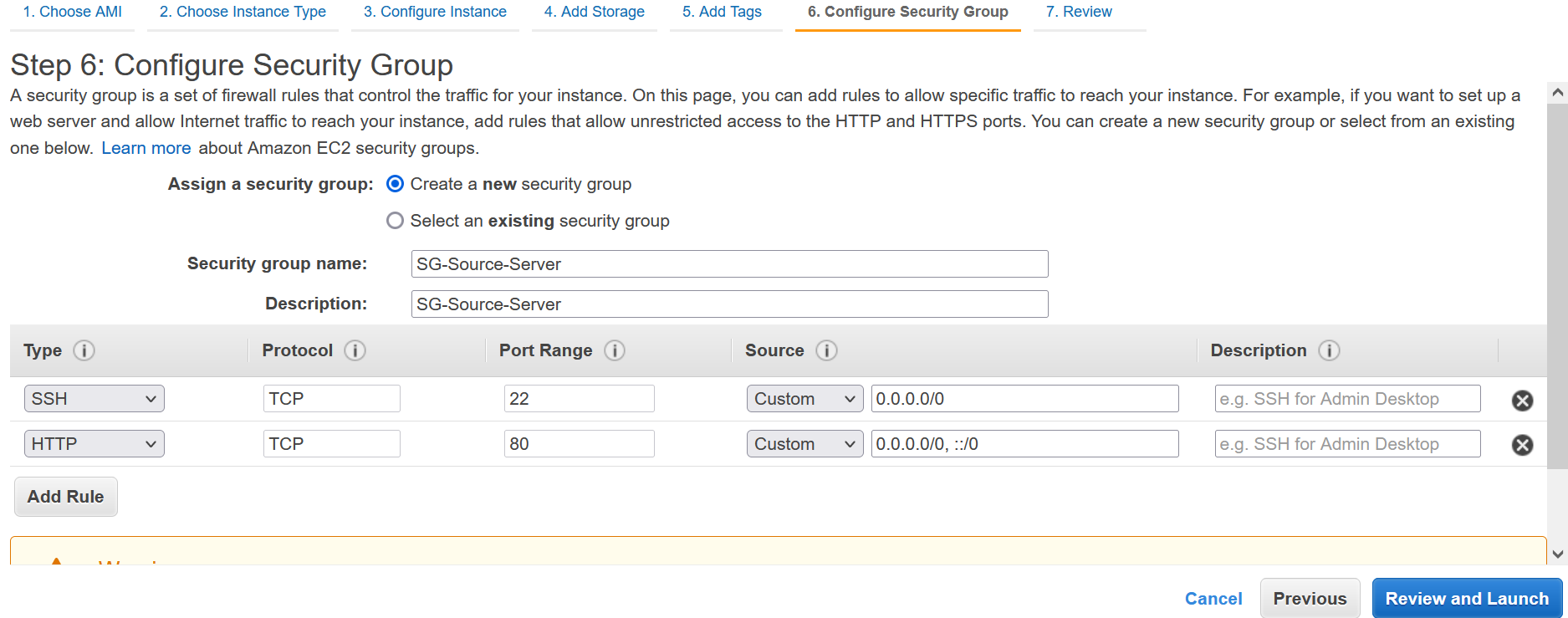Click the 'Assign a security group:' label
Viewport: 1568px width, 618px height.
[270, 184]
